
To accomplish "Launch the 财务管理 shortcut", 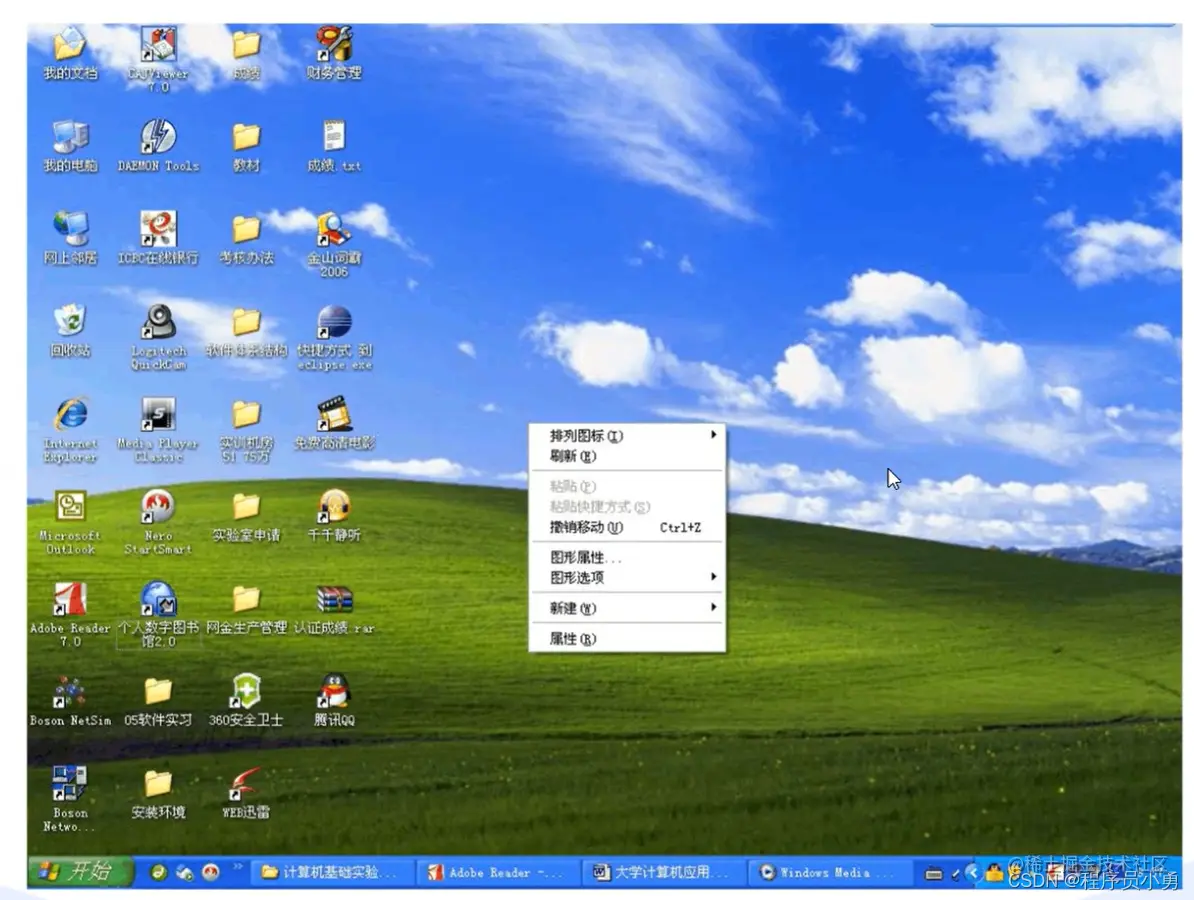I will [334, 53].
